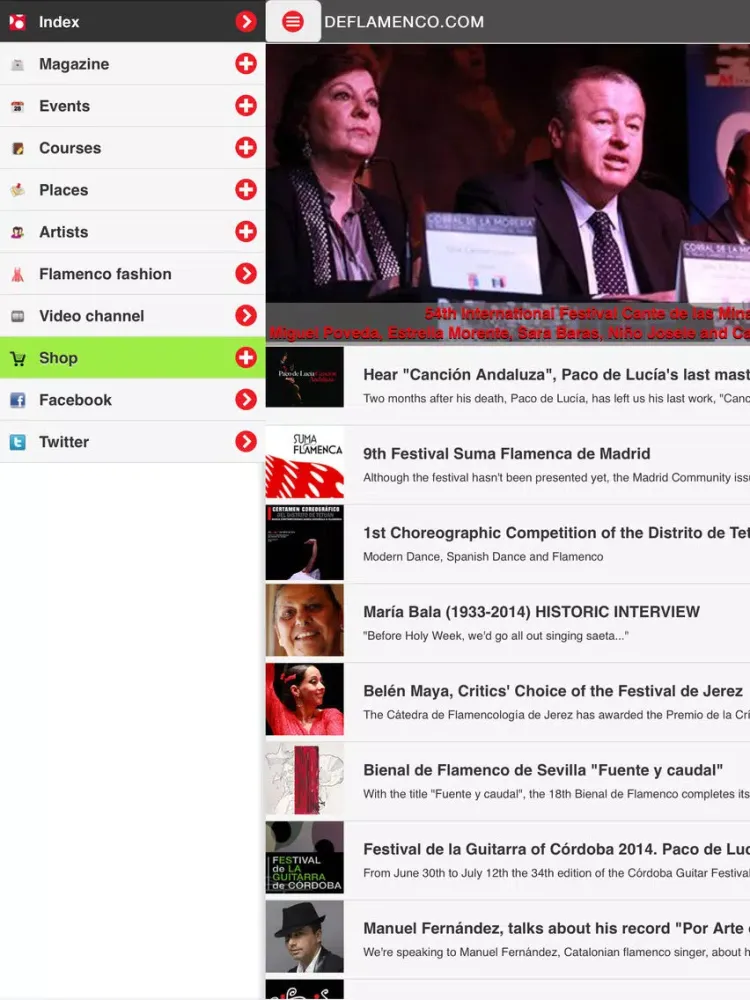Tap the red hamburger menu button

coord(293,22)
